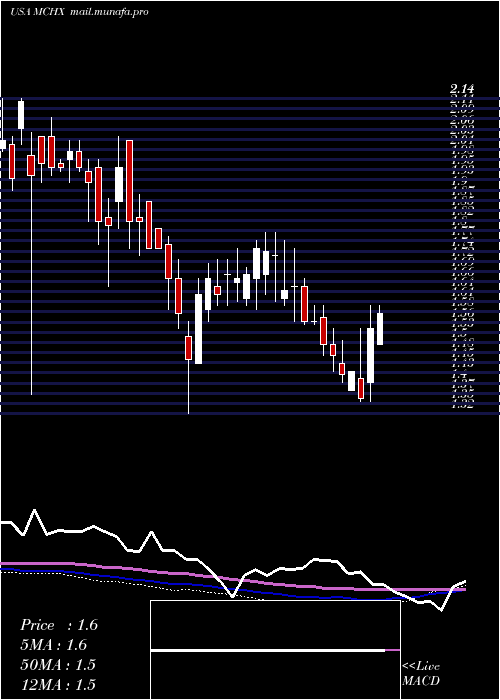The width and height of the screenshot is (500, 700).
Task: Click the '50MA : 1.5' value
Action: coord(58,664)
